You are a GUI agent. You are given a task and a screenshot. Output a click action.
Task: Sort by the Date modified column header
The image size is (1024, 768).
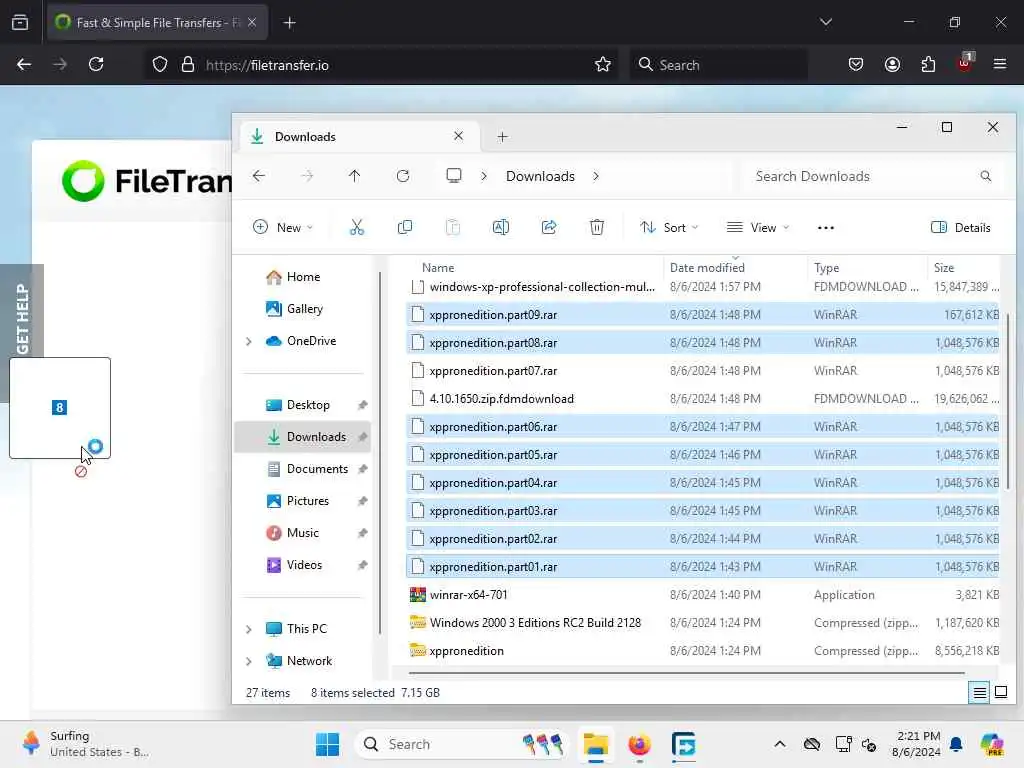click(x=707, y=268)
